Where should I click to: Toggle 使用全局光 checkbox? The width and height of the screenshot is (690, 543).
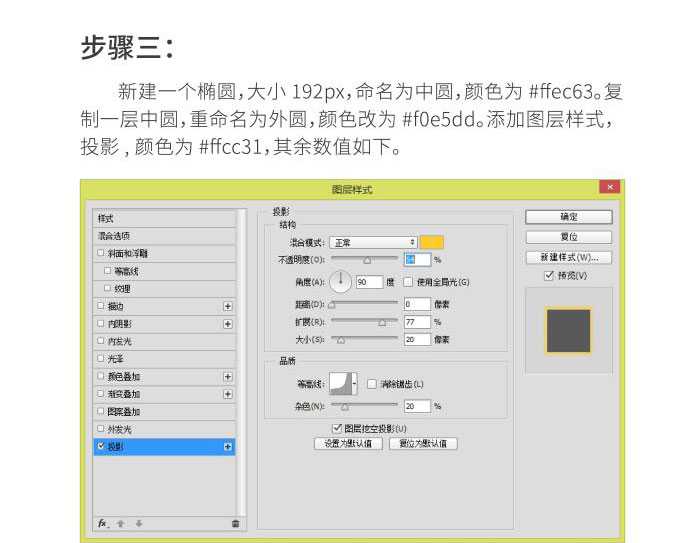tap(408, 282)
